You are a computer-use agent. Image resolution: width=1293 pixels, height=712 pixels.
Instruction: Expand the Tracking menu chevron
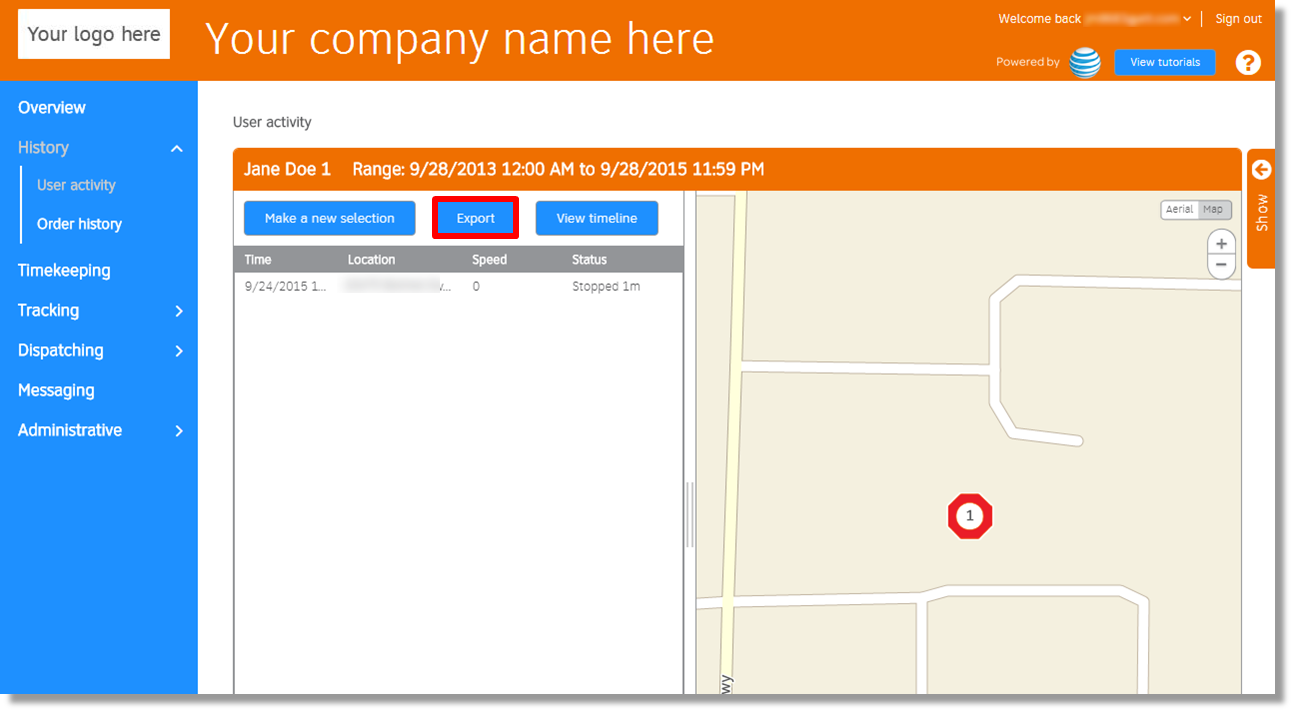click(x=179, y=311)
